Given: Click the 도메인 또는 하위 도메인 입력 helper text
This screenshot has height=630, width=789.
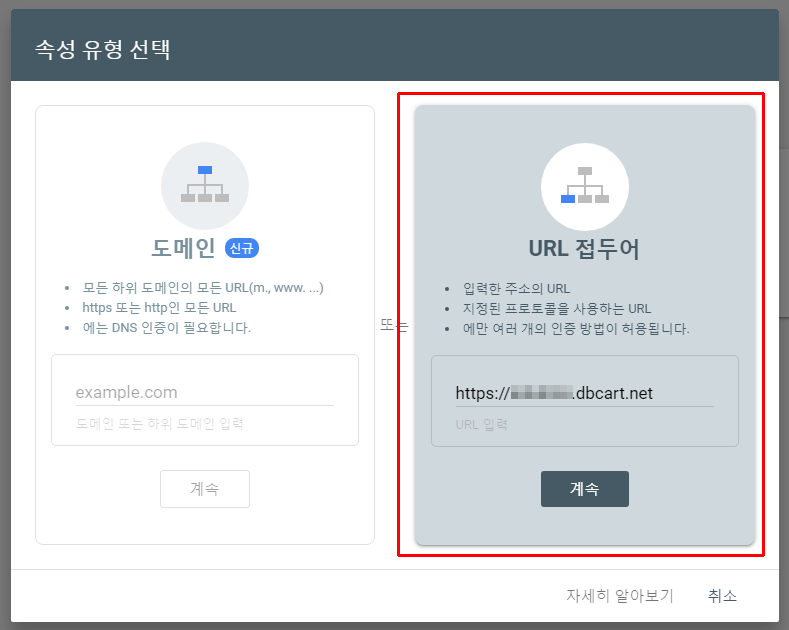Looking at the screenshot, I should pos(160,424).
